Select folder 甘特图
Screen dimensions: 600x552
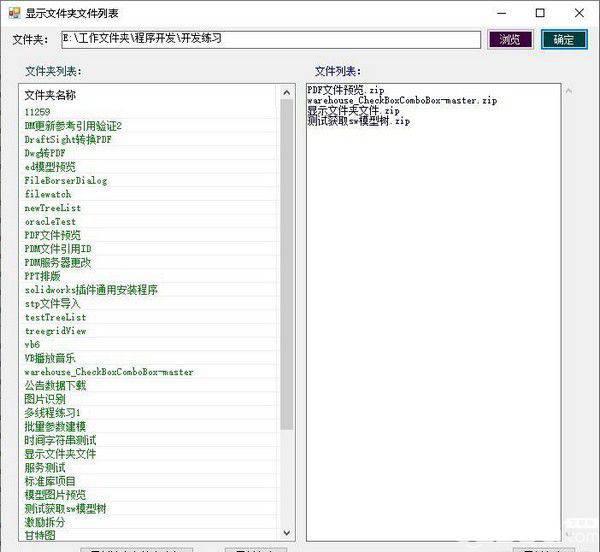coord(40,536)
